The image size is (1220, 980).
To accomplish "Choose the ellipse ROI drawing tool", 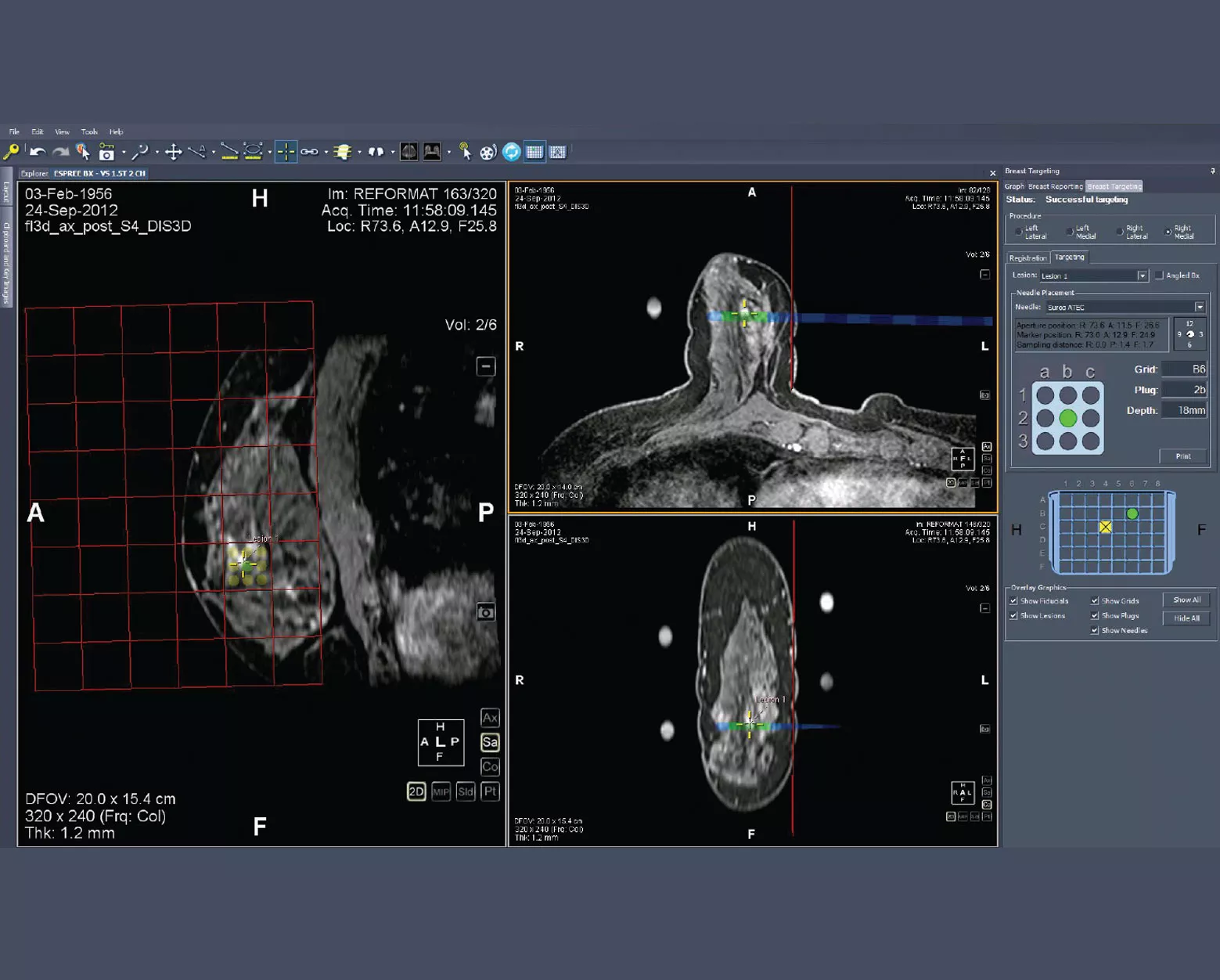I will (x=252, y=152).
